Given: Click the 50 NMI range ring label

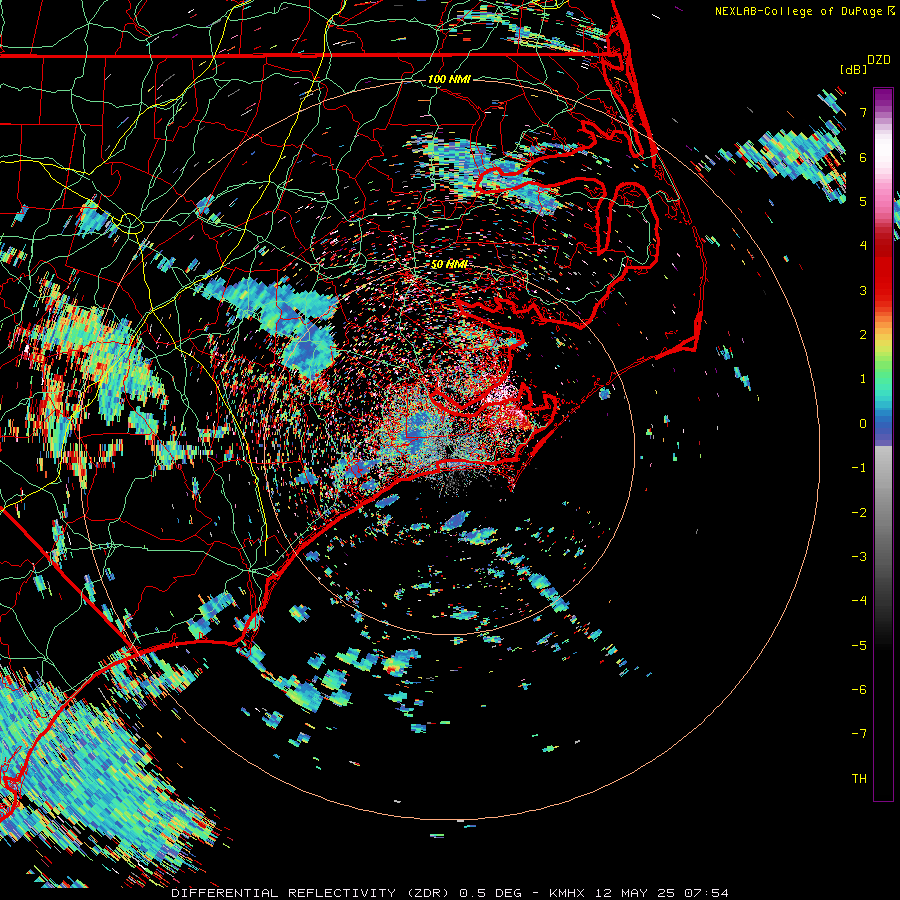Looking at the screenshot, I should (449, 264).
